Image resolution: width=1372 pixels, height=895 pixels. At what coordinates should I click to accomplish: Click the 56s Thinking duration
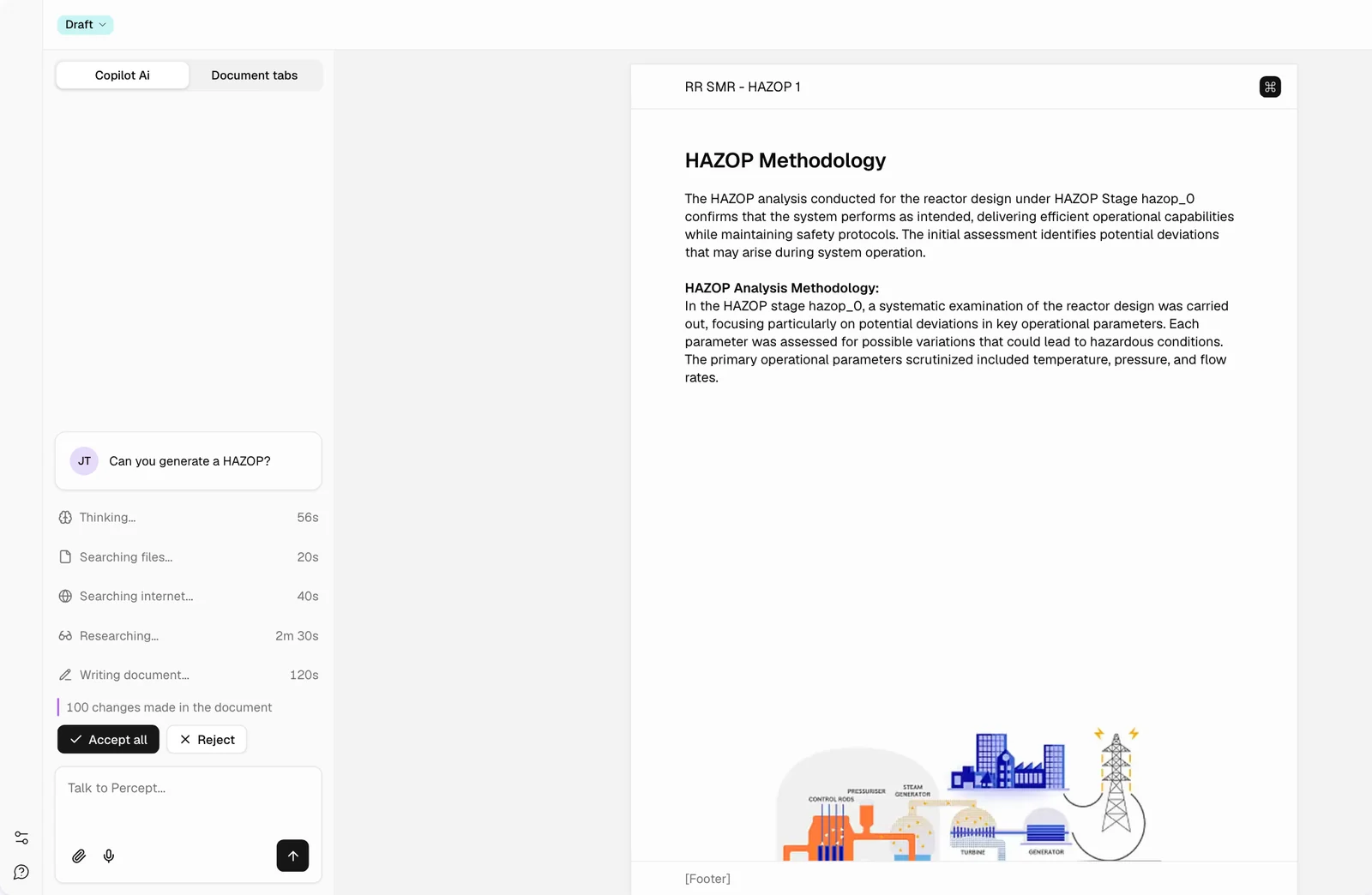(308, 518)
